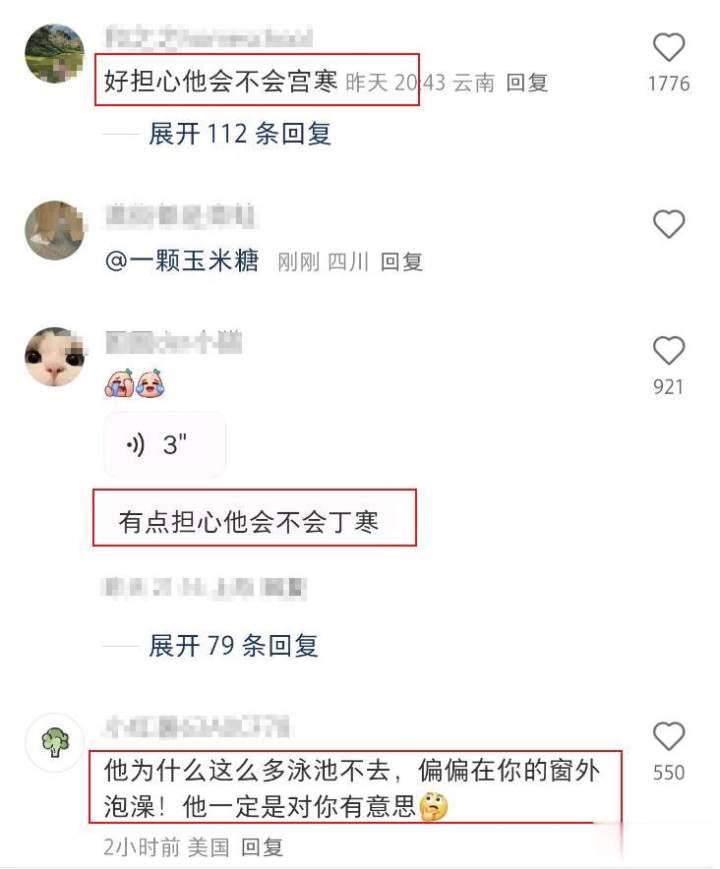Screen dimensions: 720x869
Task: Reply to the 美国 comment
Action: click(262, 847)
